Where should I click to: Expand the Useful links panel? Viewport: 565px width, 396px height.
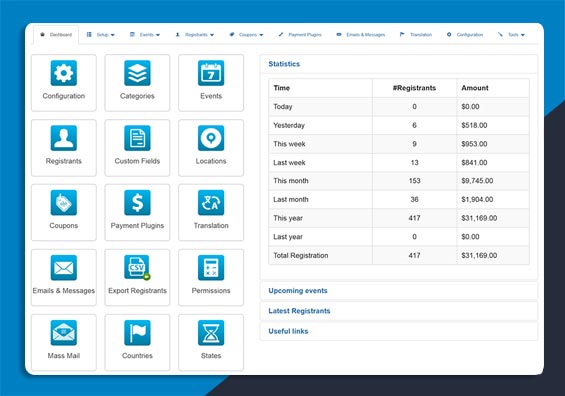pos(288,331)
